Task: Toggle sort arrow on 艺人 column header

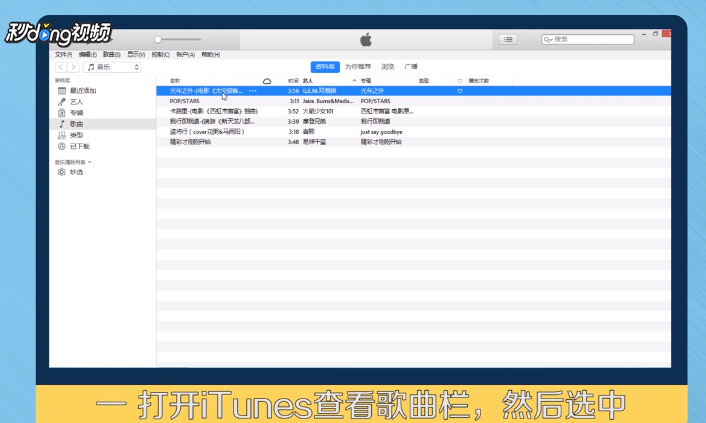Action: (354, 81)
